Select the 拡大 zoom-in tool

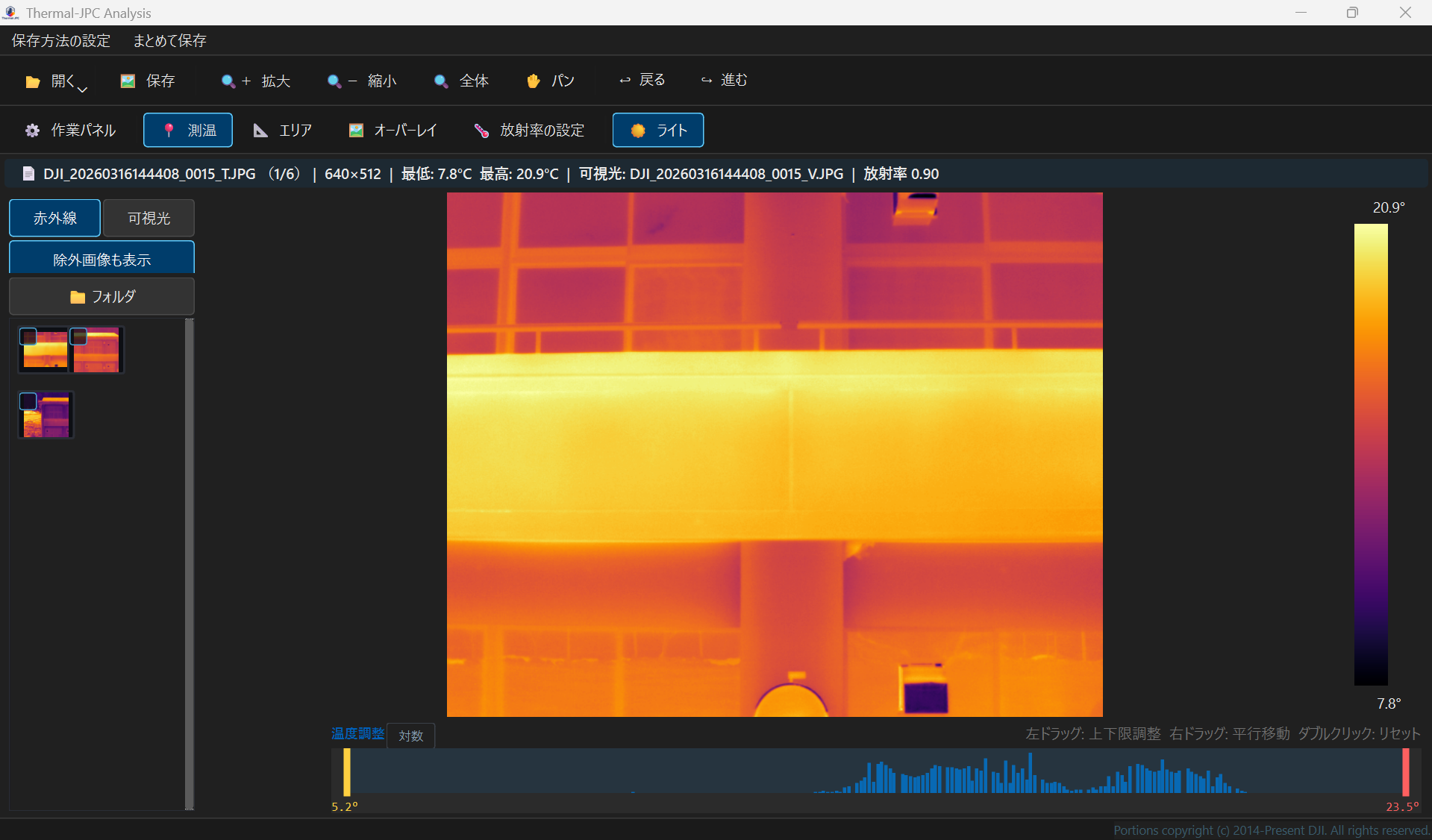tap(255, 81)
